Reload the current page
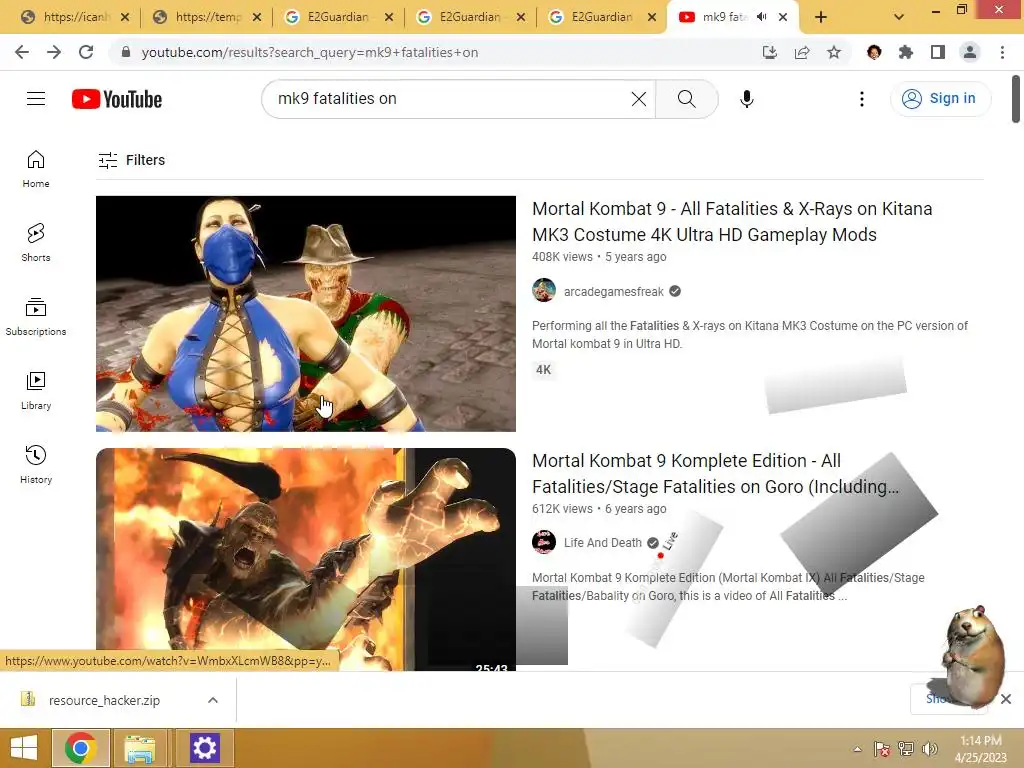Viewport: 1024px width, 768px height. 86,52
